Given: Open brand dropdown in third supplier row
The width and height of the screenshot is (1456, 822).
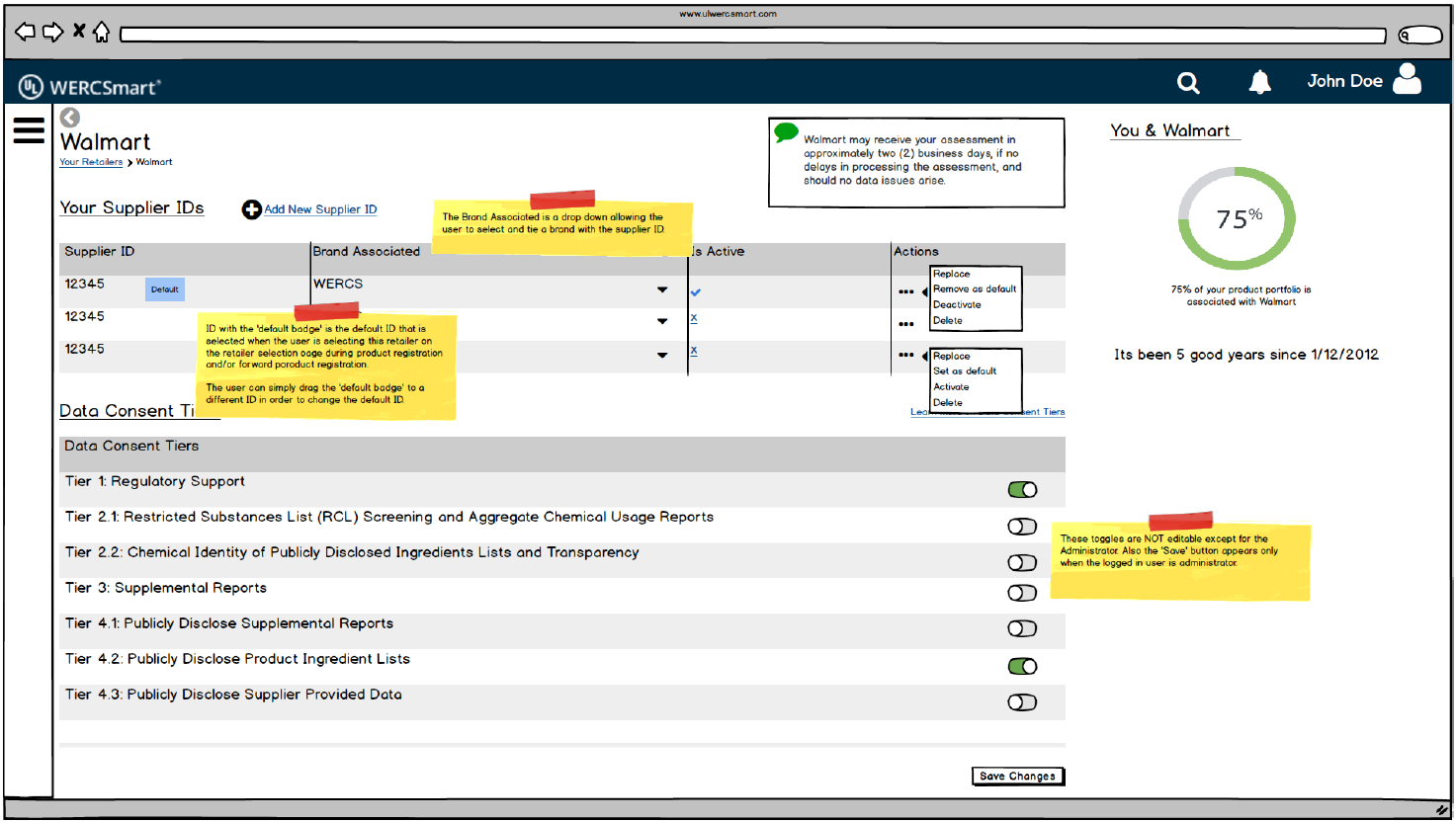Looking at the screenshot, I should click(662, 355).
